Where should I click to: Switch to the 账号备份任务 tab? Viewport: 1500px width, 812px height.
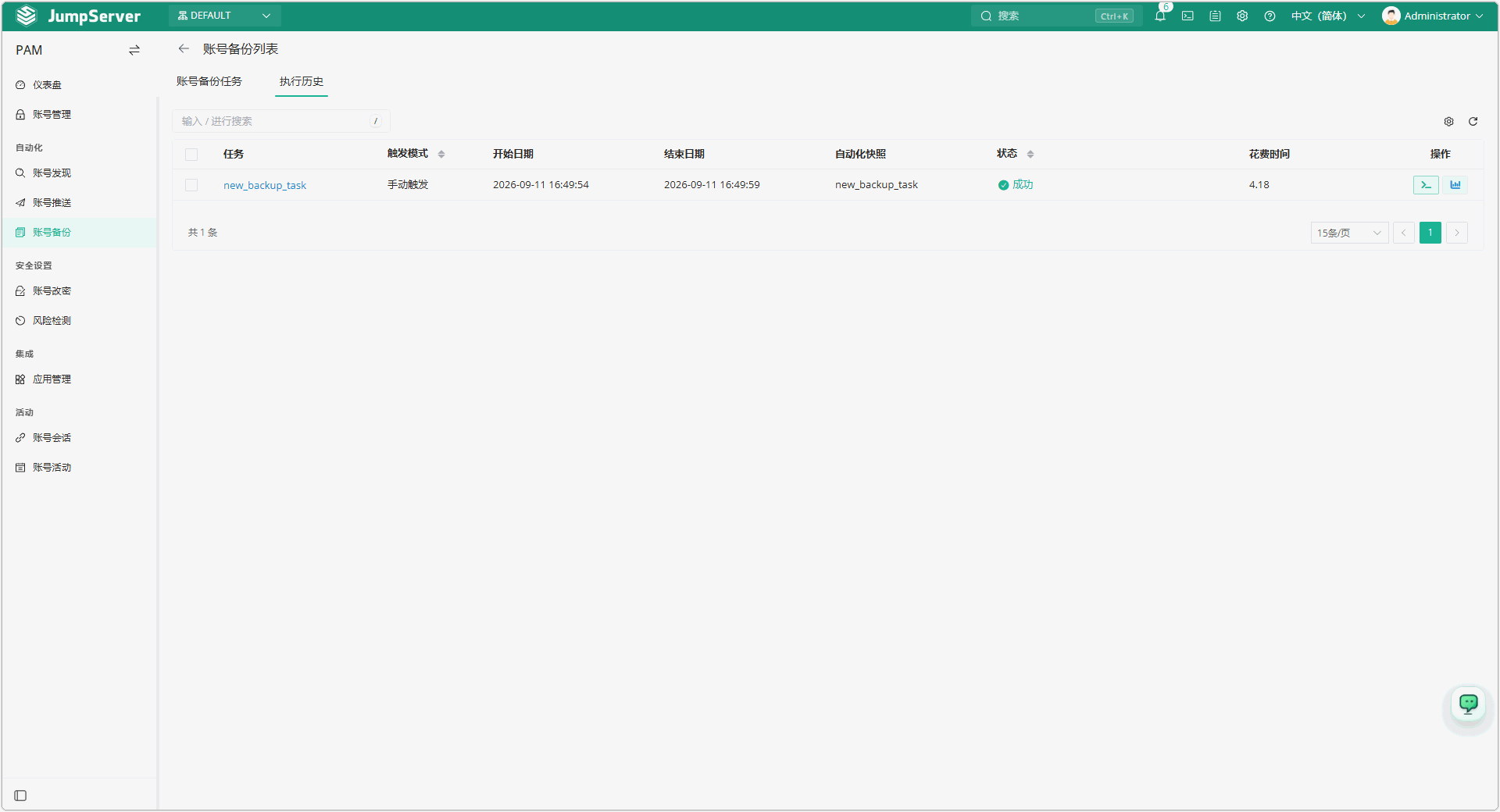click(209, 81)
